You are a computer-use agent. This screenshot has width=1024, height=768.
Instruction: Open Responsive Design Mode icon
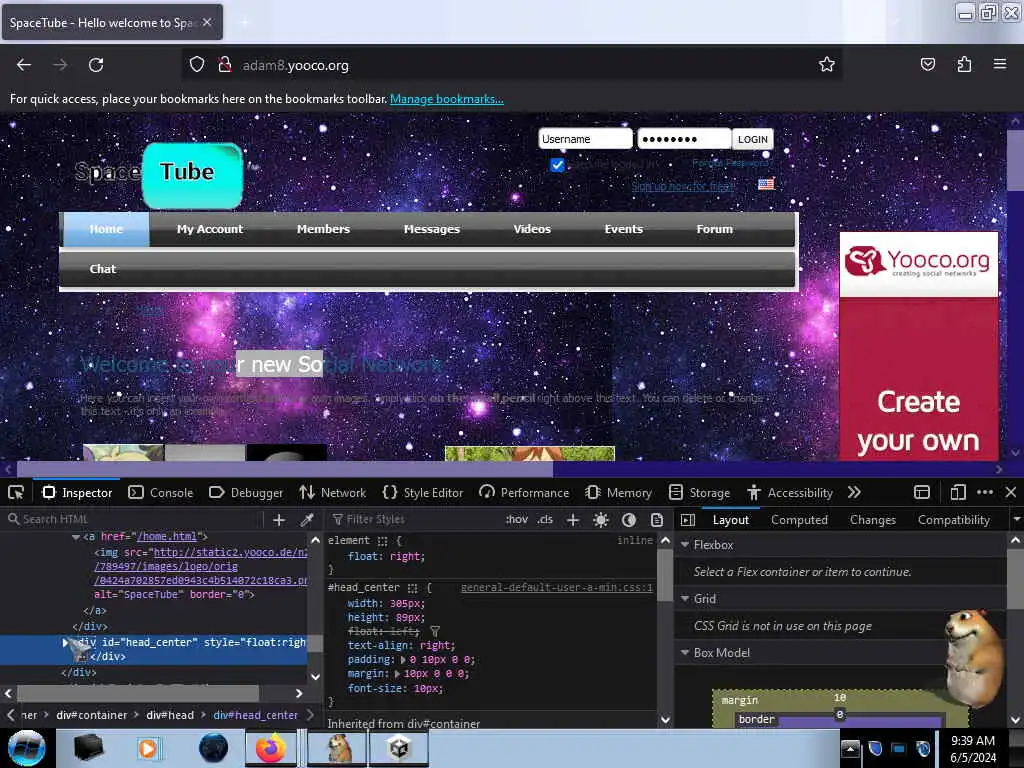958,492
